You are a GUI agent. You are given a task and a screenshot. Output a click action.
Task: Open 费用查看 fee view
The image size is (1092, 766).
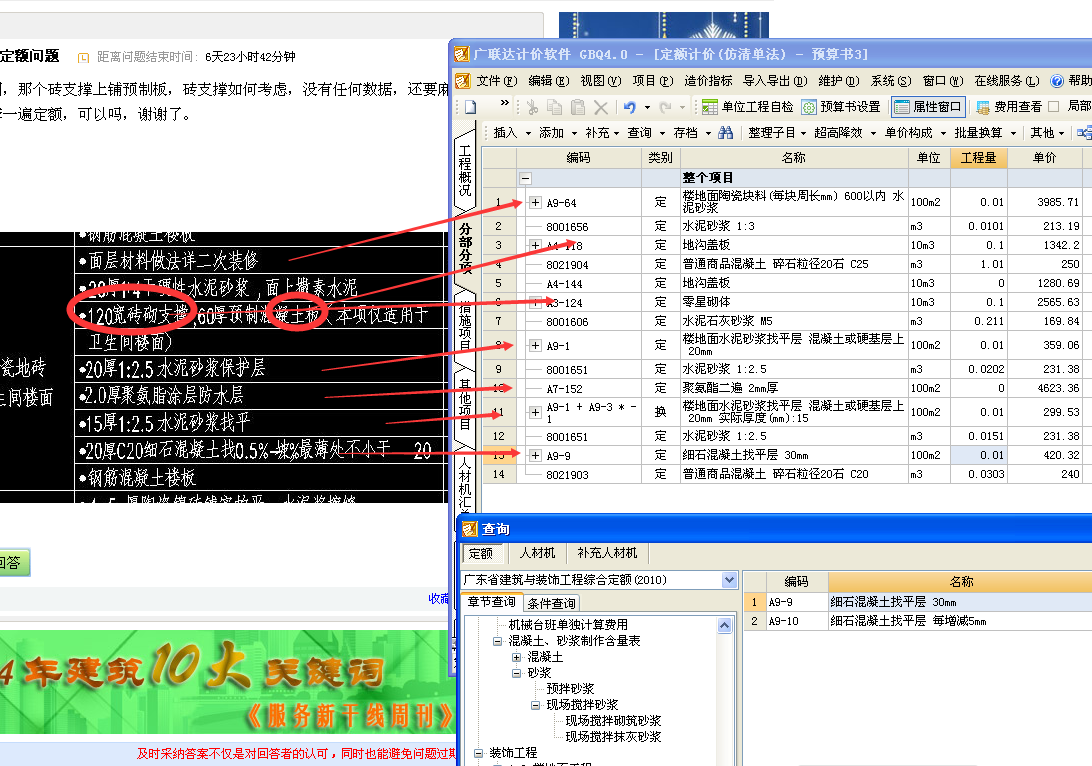click(1009, 107)
